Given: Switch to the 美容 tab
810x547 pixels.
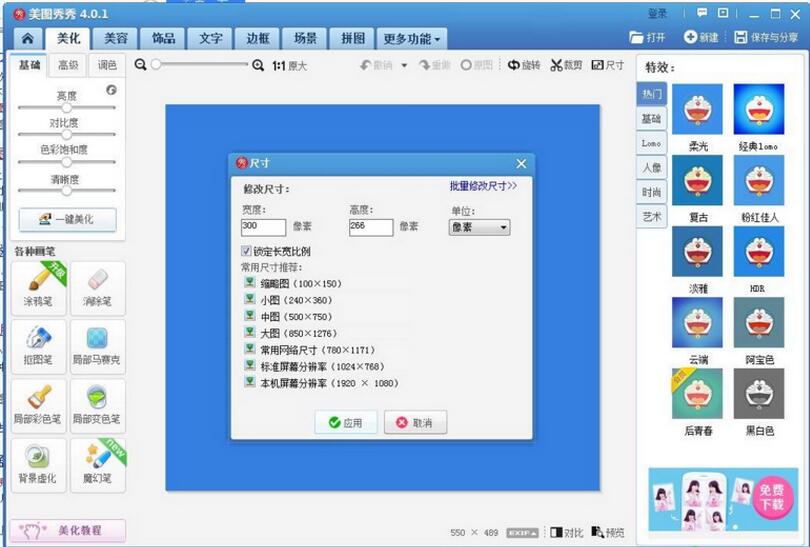Looking at the screenshot, I should pos(116,38).
